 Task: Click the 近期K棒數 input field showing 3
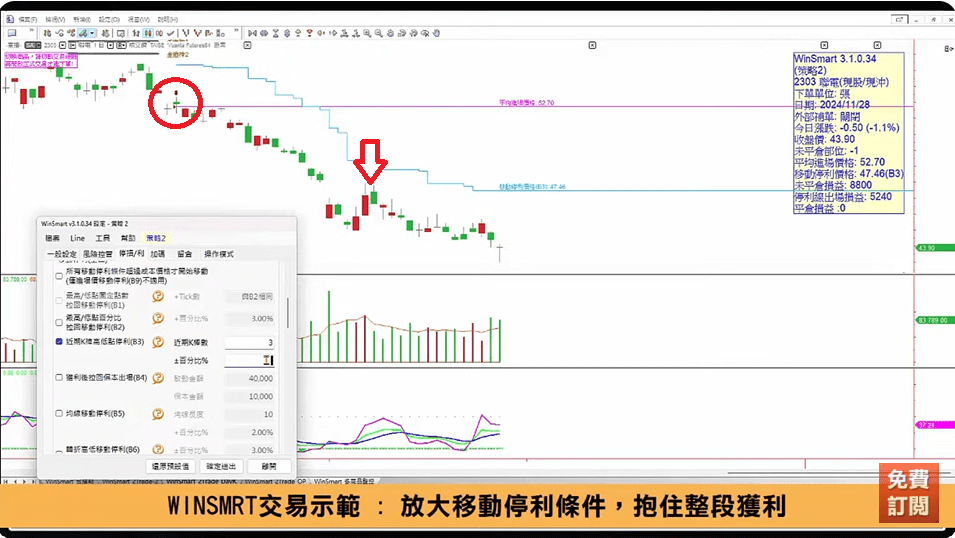249,342
